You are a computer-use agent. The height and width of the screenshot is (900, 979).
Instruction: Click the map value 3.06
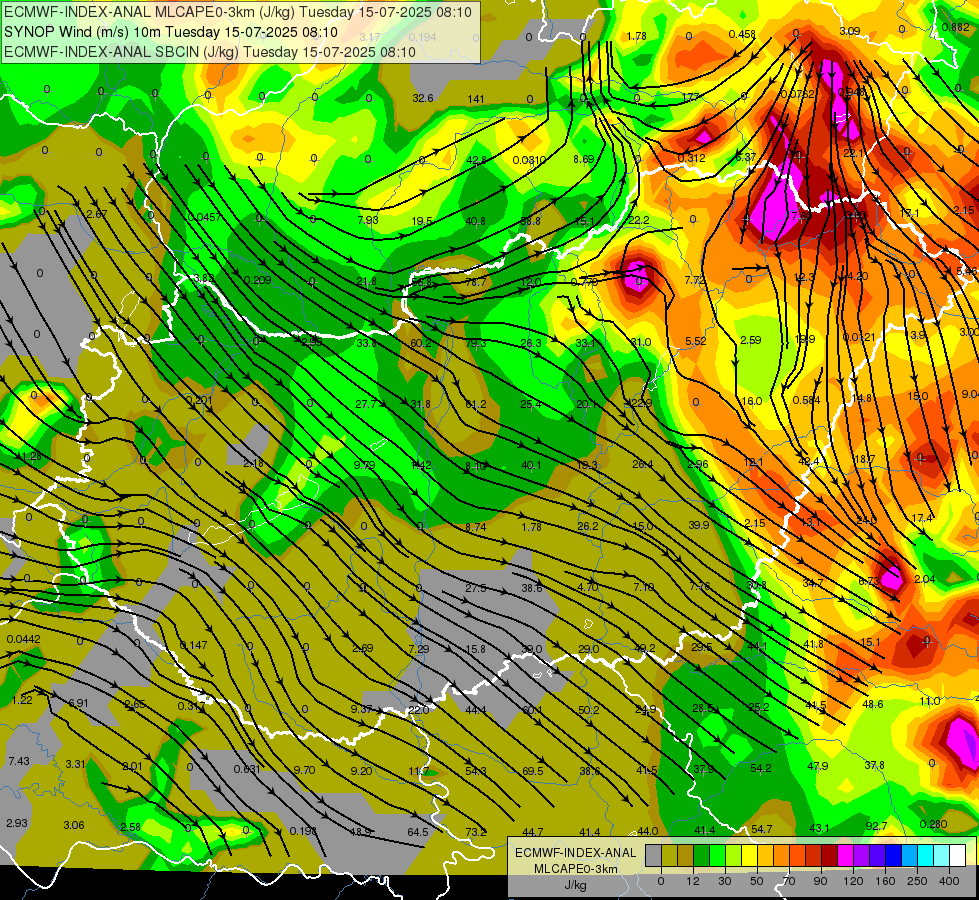[x=74, y=825]
